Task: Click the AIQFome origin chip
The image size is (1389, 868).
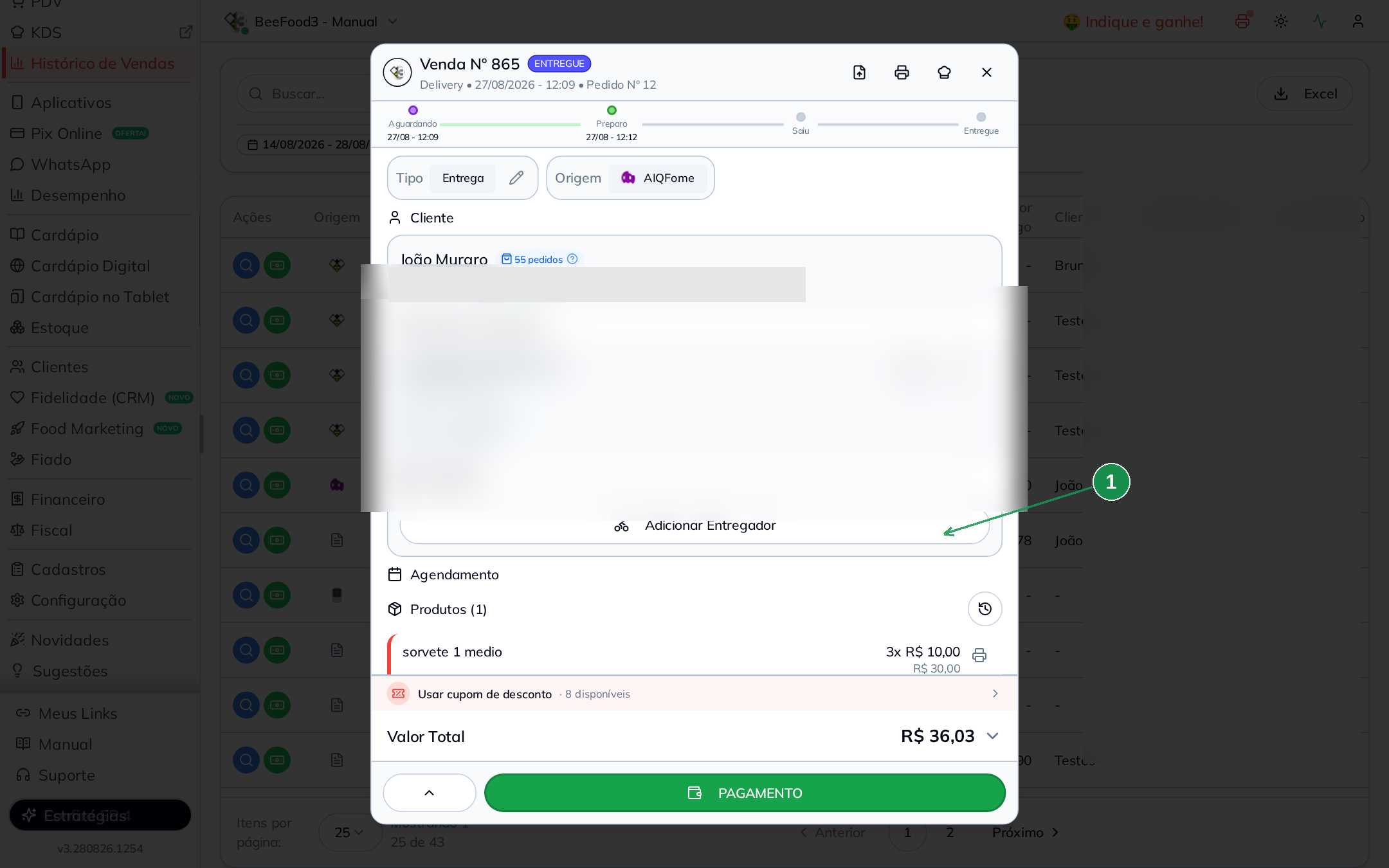Action: click(x=658, y=178)
